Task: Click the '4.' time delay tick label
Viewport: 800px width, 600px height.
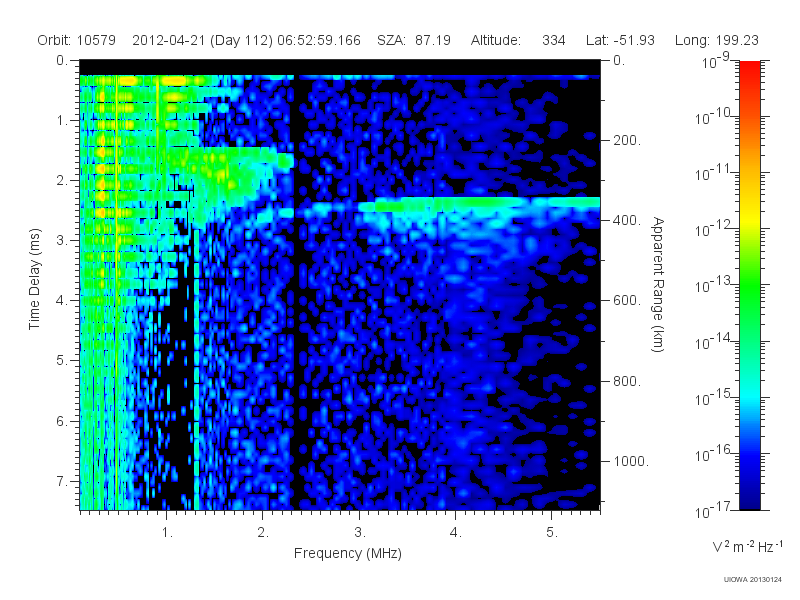Action: click(x=62, y=301)
